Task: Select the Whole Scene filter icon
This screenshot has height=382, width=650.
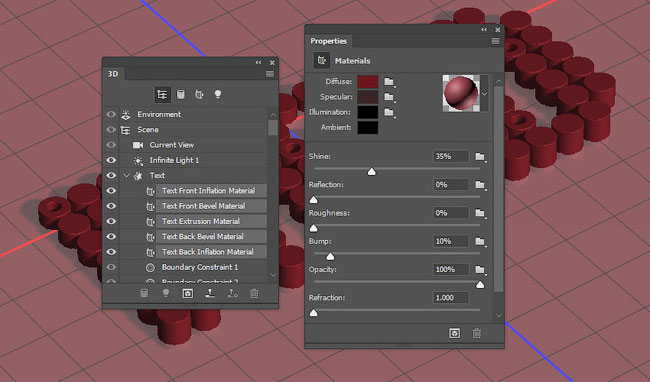Action: [162, 94]
